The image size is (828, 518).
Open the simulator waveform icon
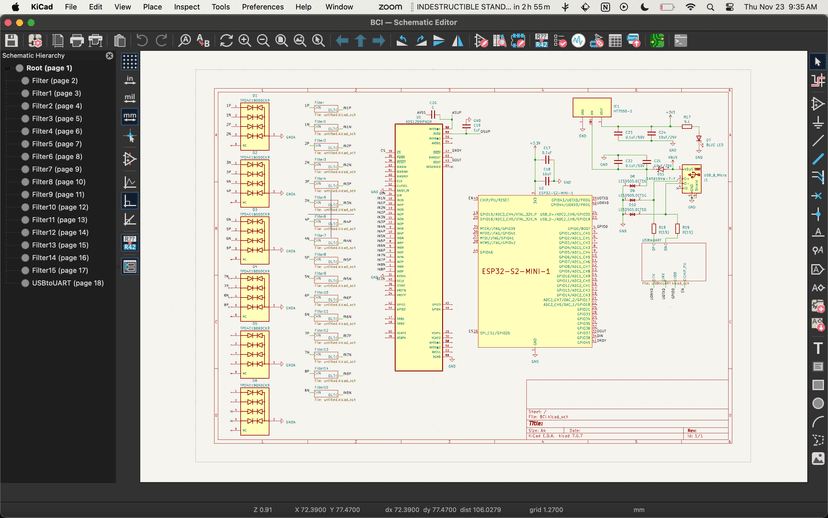point(578,41)
